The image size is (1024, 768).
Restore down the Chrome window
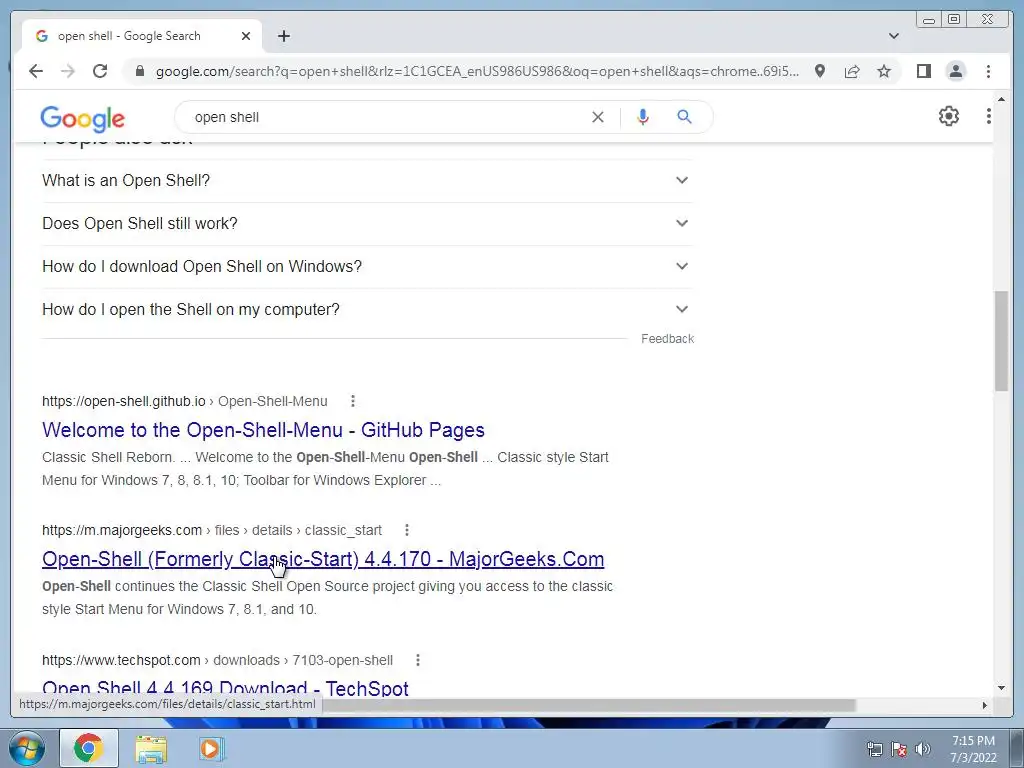[x=954, y=20]
